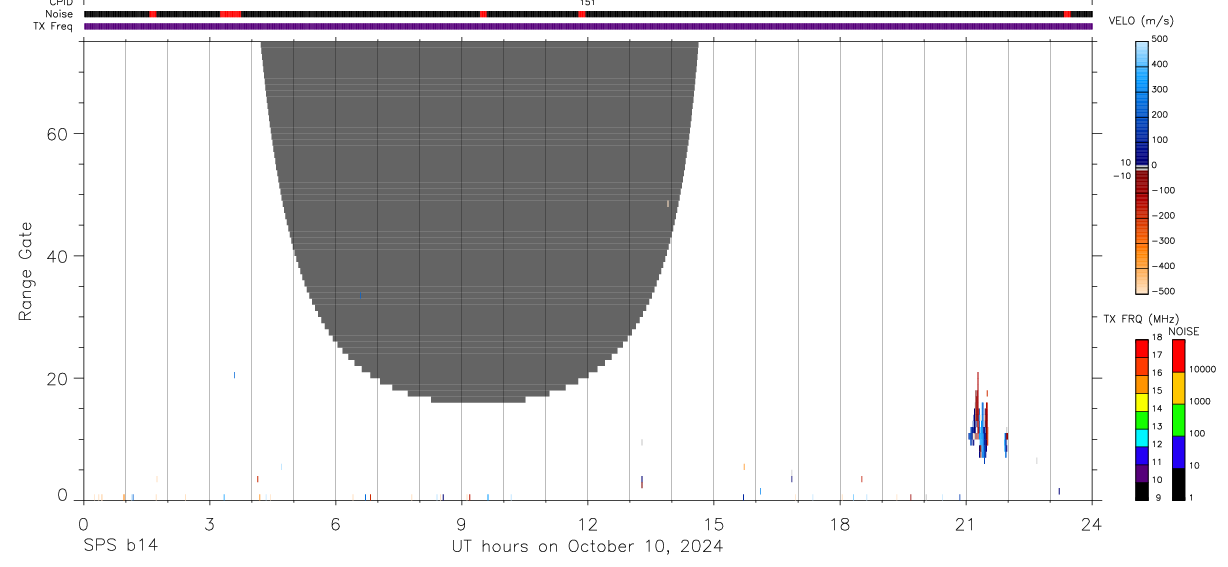Click TX FRQ legend value 13
Viewport: 1228px width, 567px height.
point(1156,426)
